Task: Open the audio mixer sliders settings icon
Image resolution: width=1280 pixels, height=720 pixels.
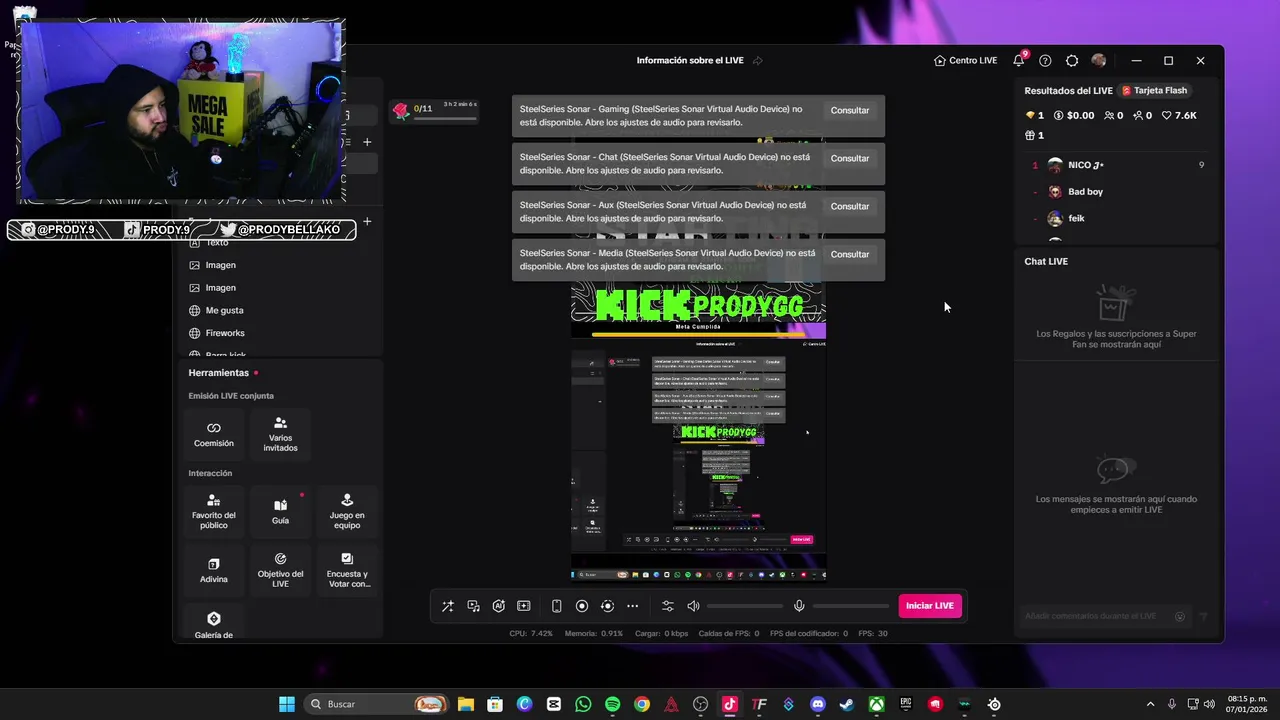Action: pyautogui.click(x=668, y=606)
